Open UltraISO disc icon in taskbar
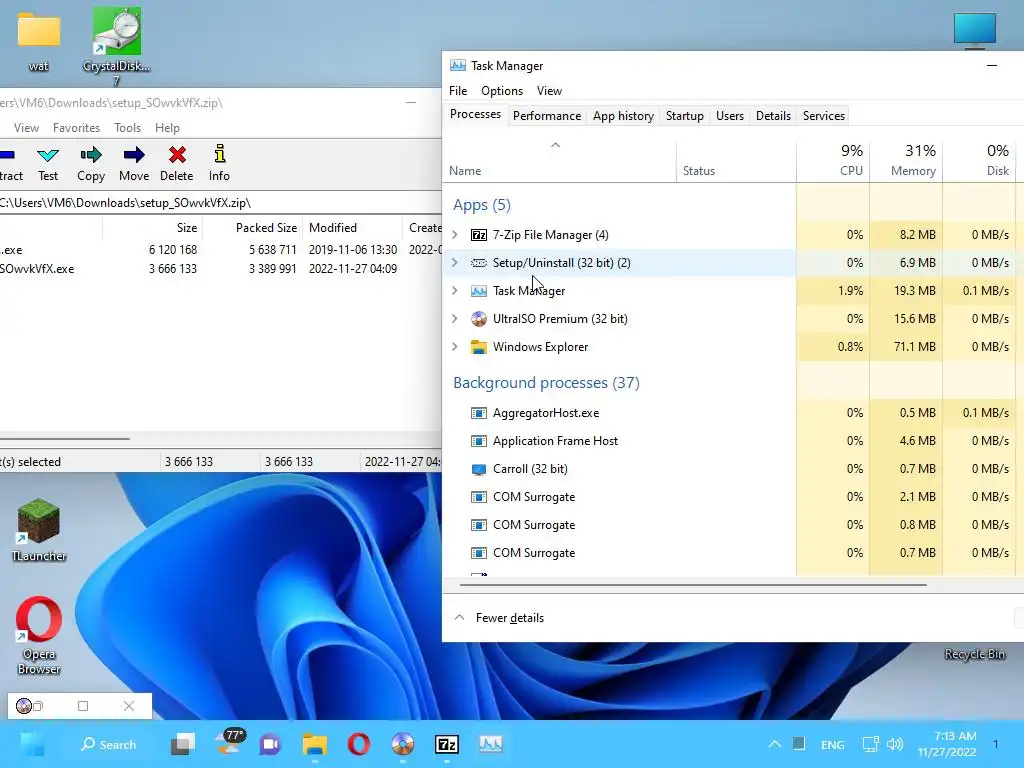Viewport: 1024px width, 768px height. (402, 744)
